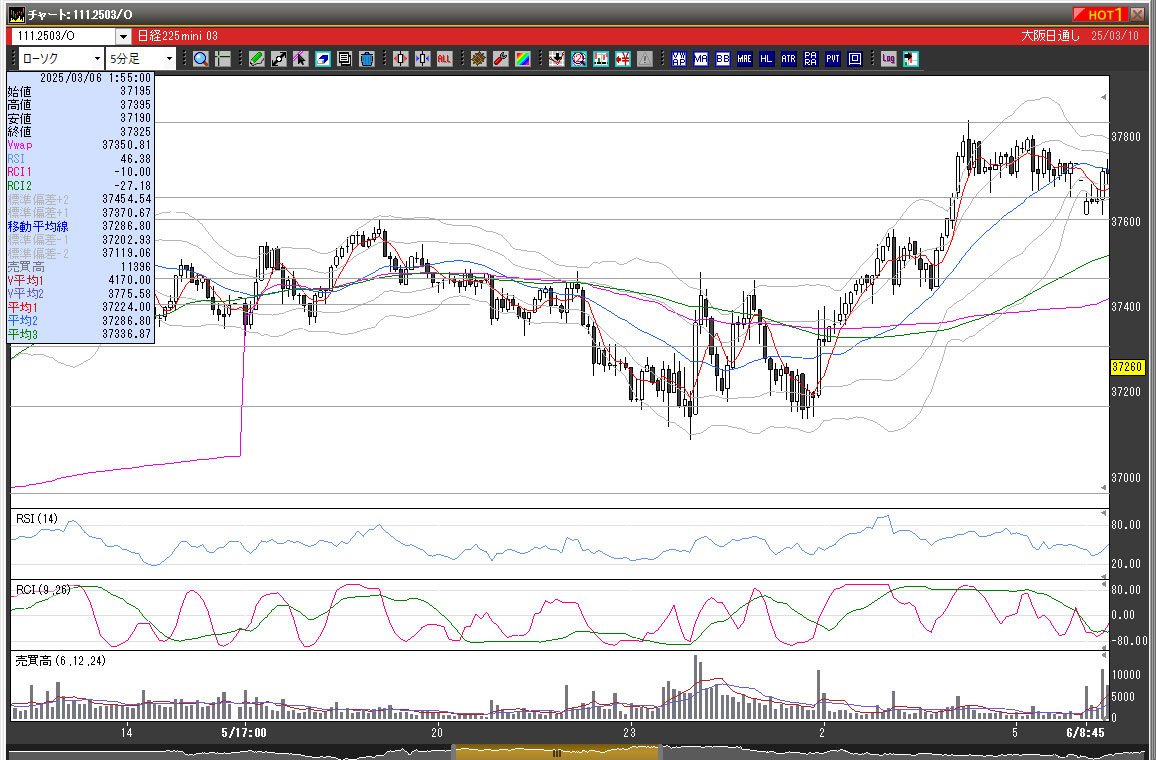Click the blue-arrow candle width shrink icon
This screenshot has width=1156, height=760.
[x=422, y=59]
